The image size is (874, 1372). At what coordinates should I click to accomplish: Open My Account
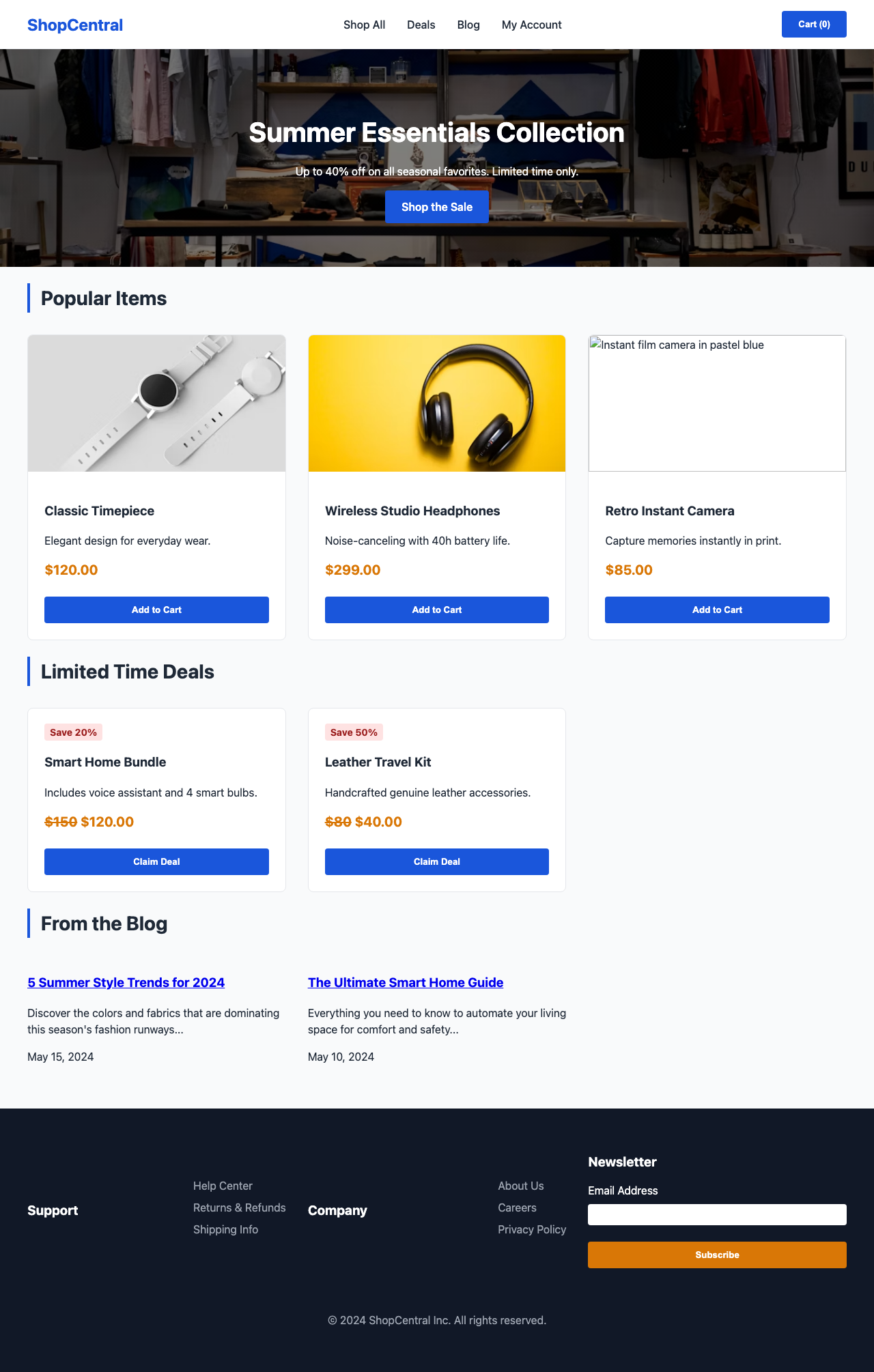[x=531, y=25]
